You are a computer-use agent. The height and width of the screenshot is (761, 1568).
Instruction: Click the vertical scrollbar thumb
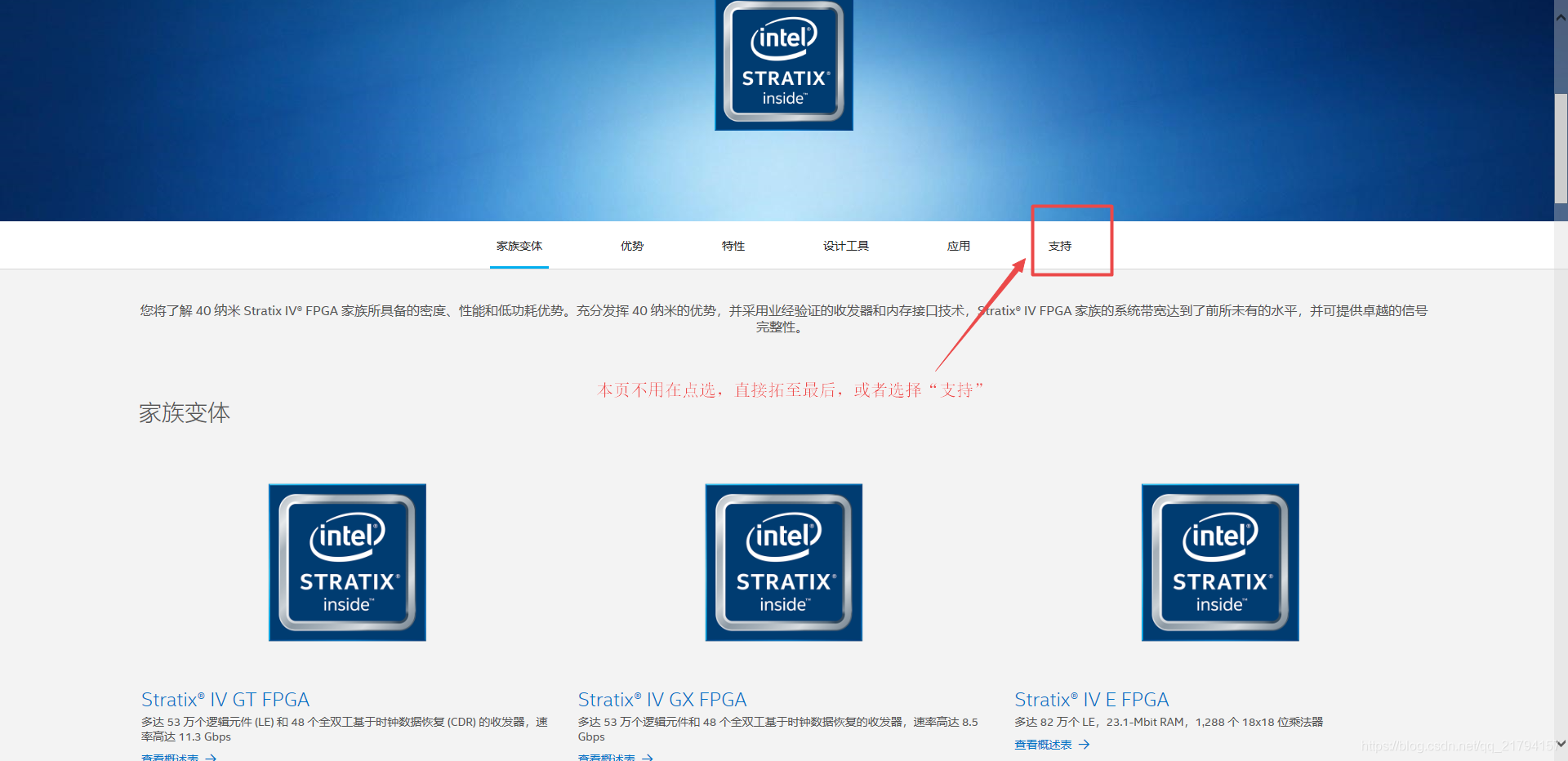[x=1561, y=148]
